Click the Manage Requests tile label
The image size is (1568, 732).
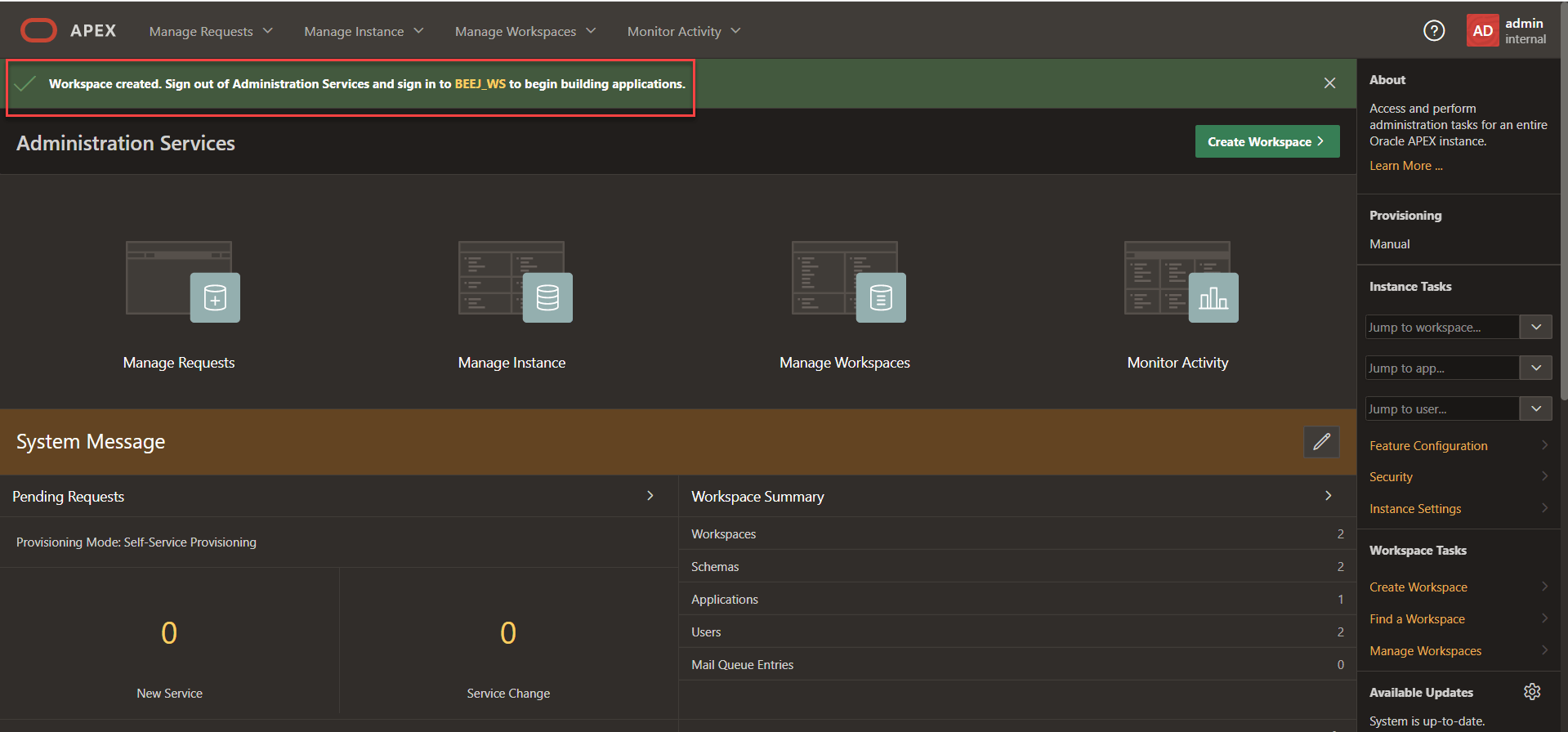(179, 363)
